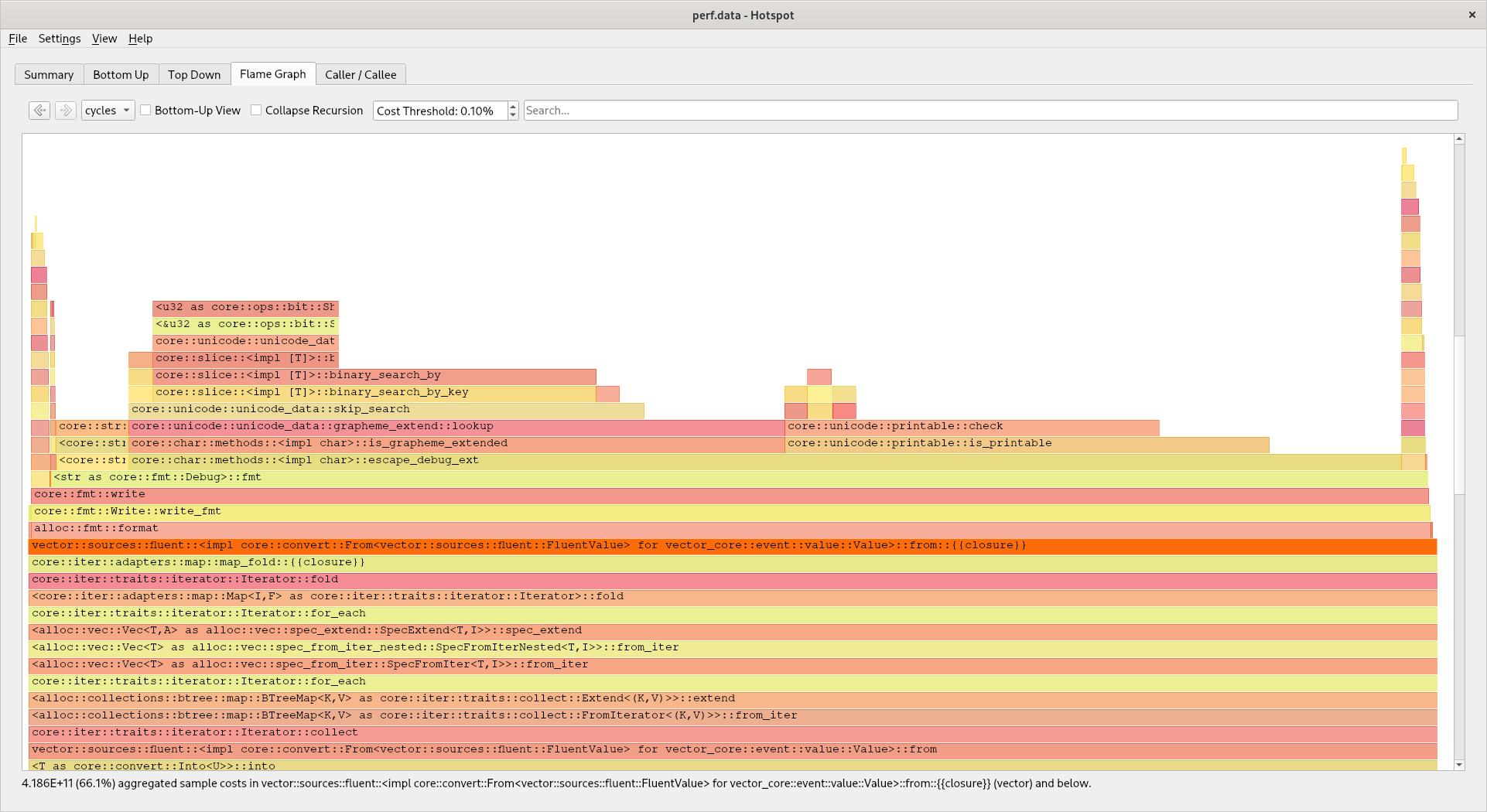Switch to the Bottom Up tab
Screen dimensions: 1487x812
pos(121,74)
